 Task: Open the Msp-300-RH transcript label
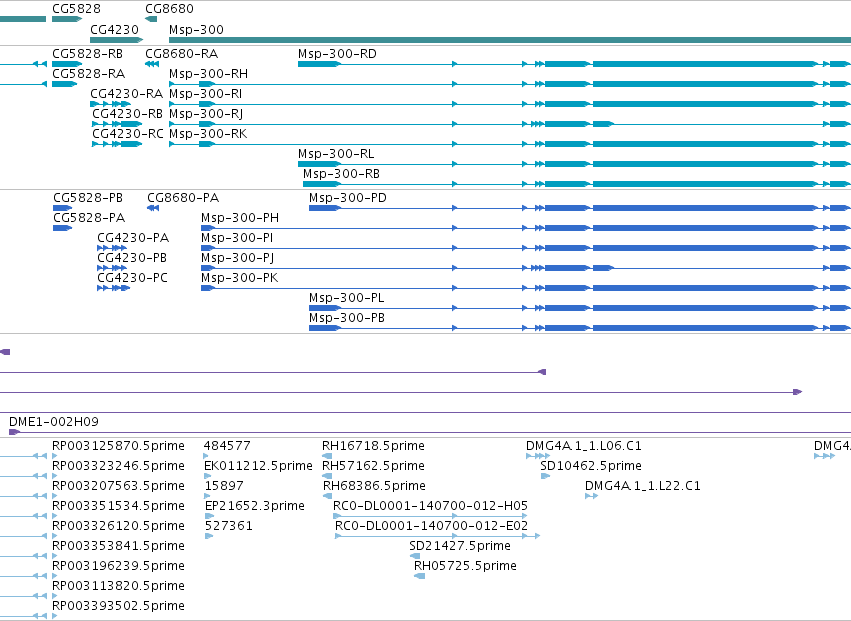coord(208,74)
